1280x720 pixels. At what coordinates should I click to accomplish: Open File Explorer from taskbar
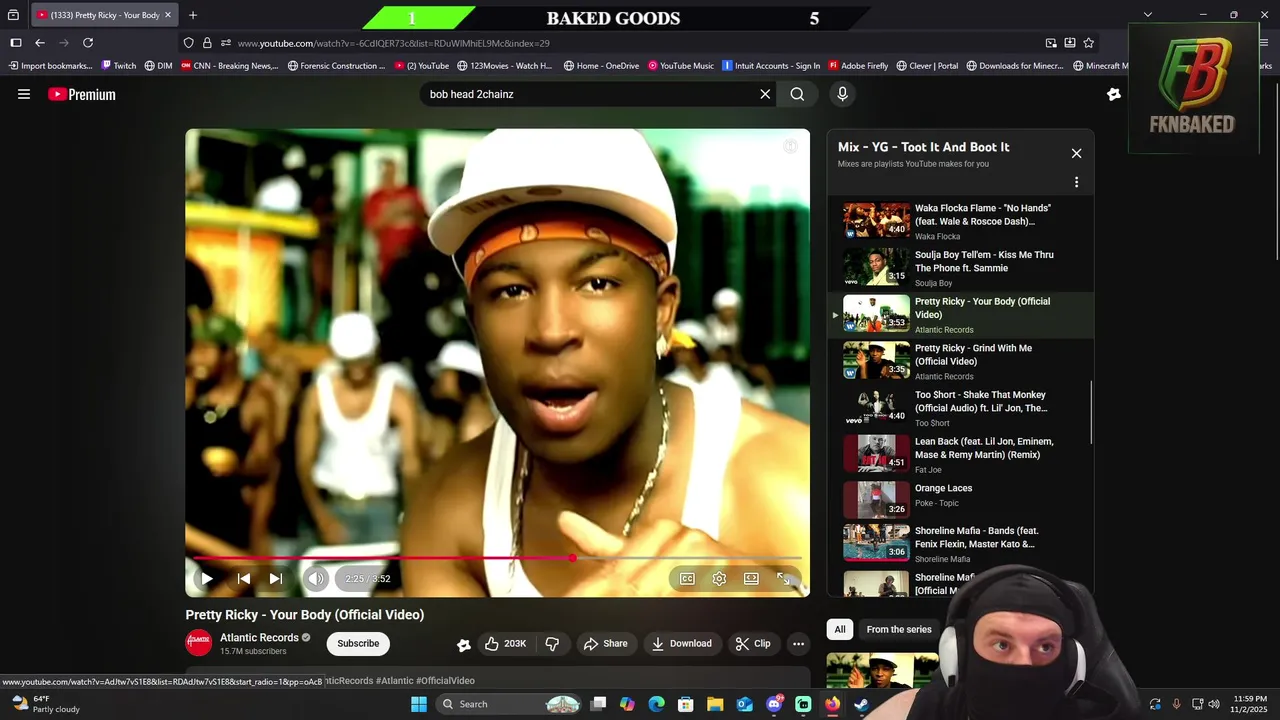tap(715, 704)
